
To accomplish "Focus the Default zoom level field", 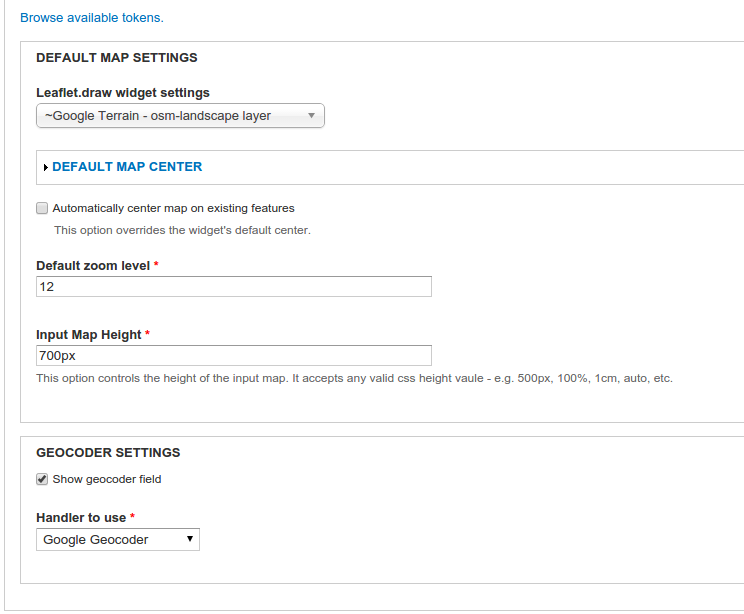I will coord(234,287).
